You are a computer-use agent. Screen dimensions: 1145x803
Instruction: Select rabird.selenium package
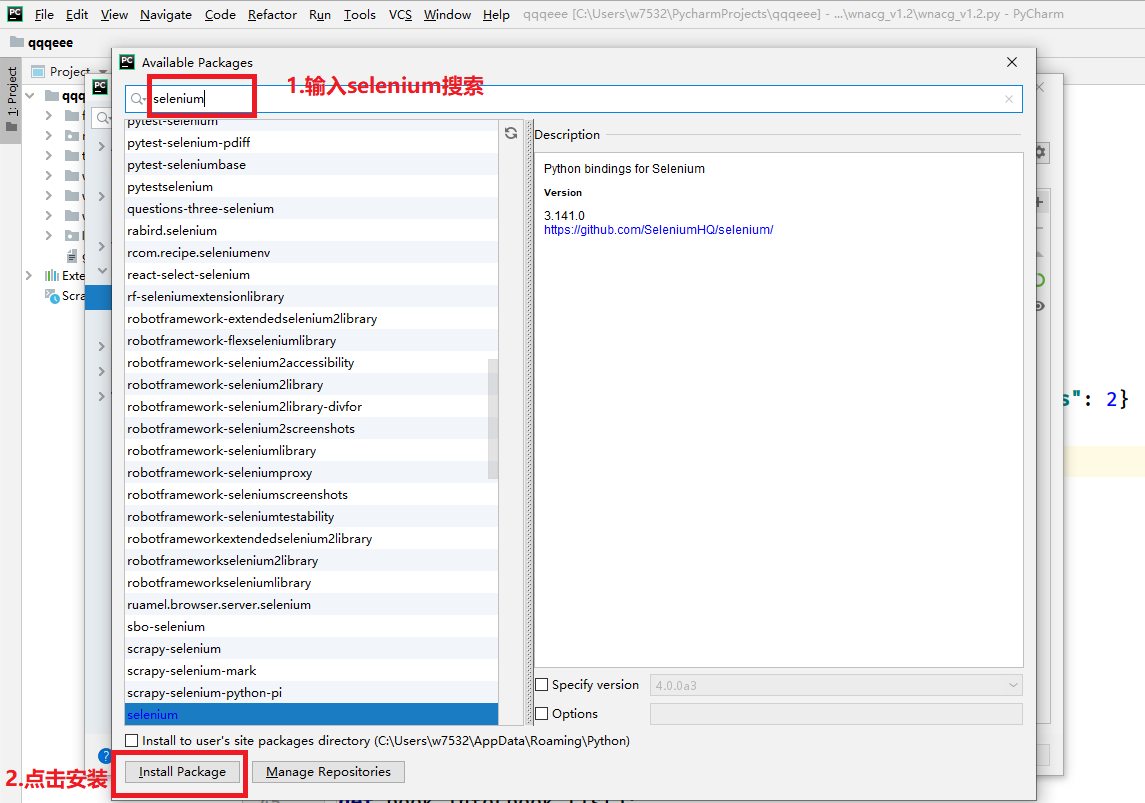311,231
